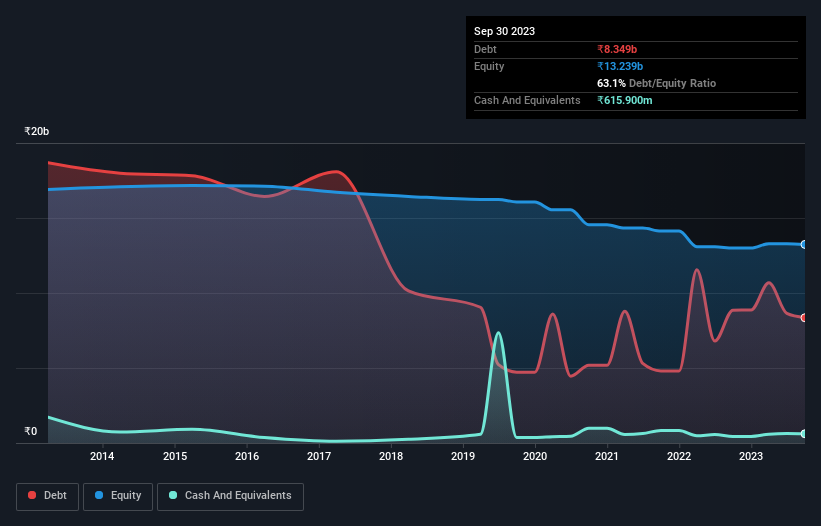Click the Debt row label in tooltip

pos(485,49)
